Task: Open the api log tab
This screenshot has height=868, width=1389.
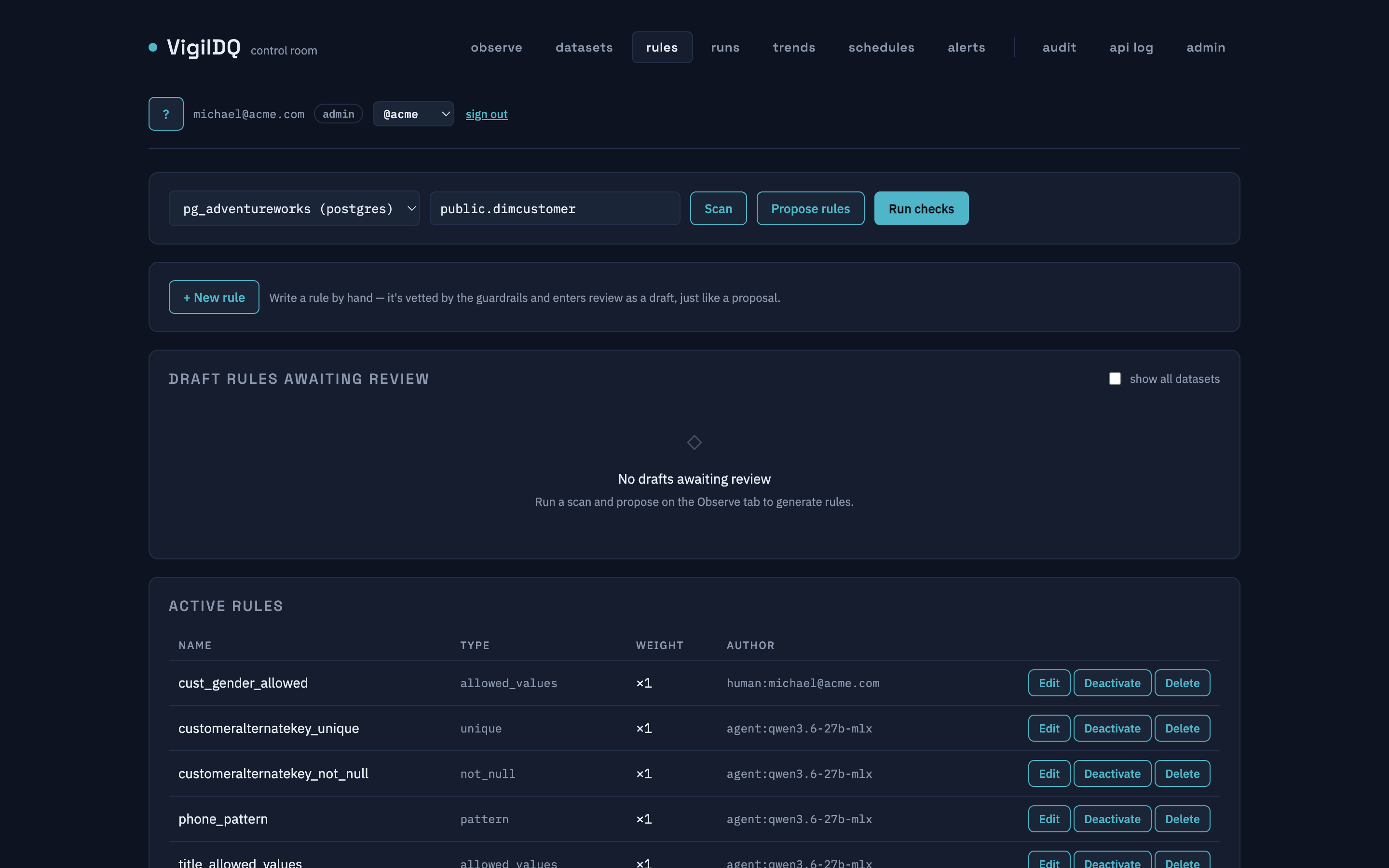Action: tap(1130, 47)
